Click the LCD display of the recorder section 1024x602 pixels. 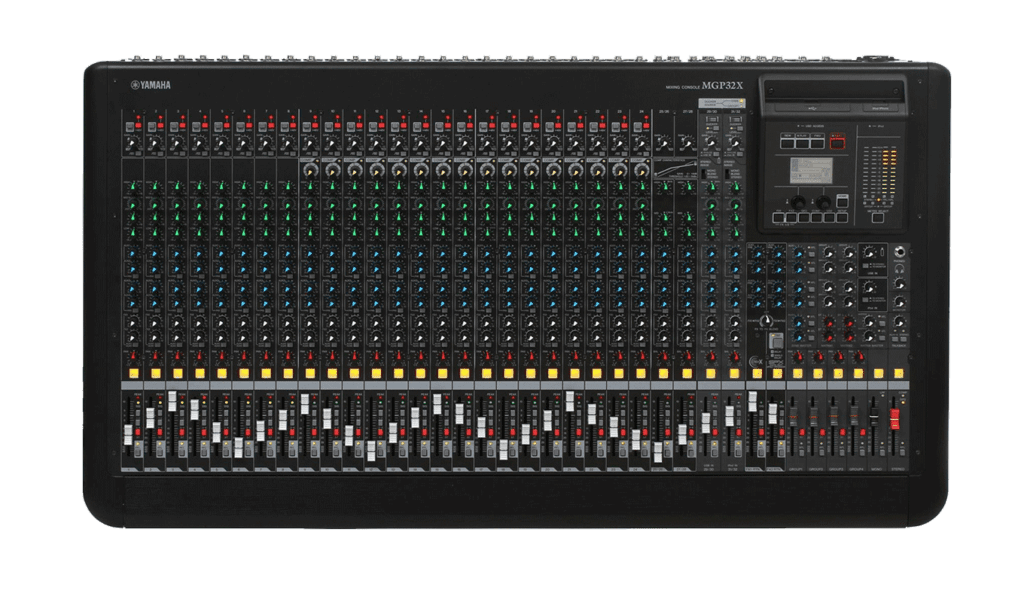click(x=812, y=168)
